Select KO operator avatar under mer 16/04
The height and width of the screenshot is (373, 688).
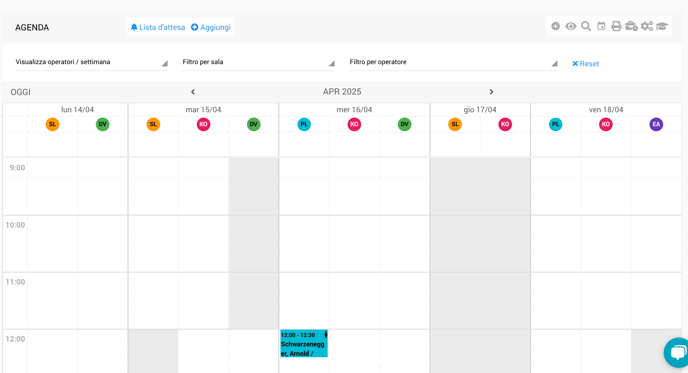click(354, 124)
